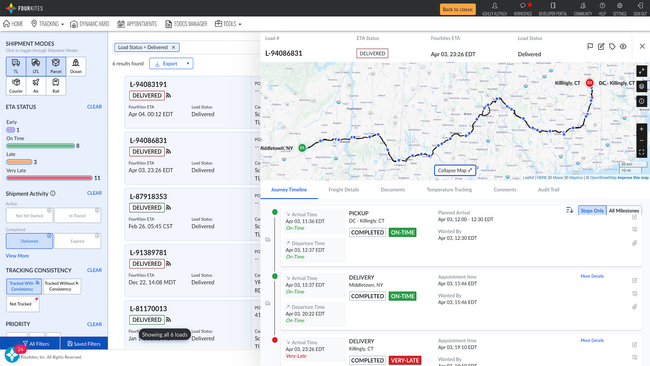Open Dynamic Yard
The height and width of the screenshot is (366, 650).
(90, 24)
